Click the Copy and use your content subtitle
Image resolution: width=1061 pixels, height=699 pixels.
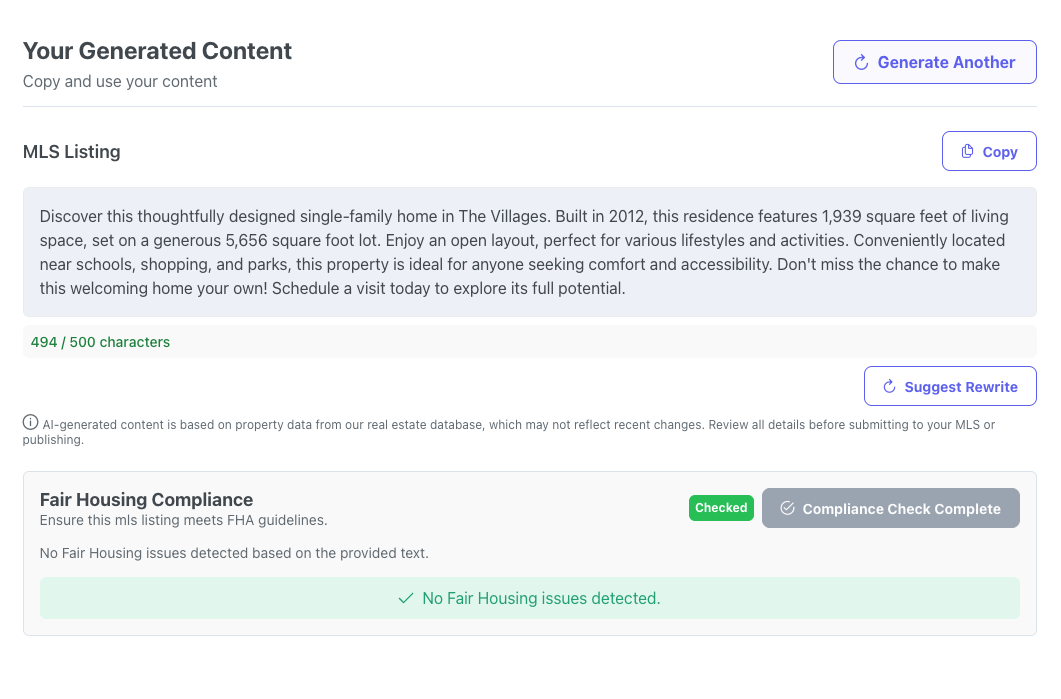(x=119, y=82)
